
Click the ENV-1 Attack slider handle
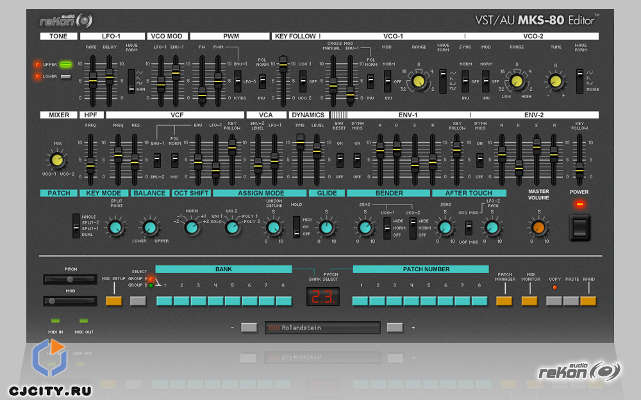(380, 148)
